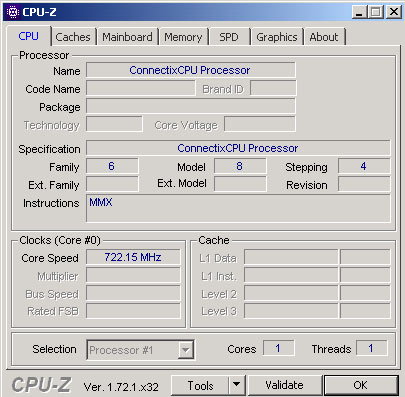Minimize the CPU-Z window
This screenshot has height=397, width=405.
pyautogui.click(x=359, y=12)
